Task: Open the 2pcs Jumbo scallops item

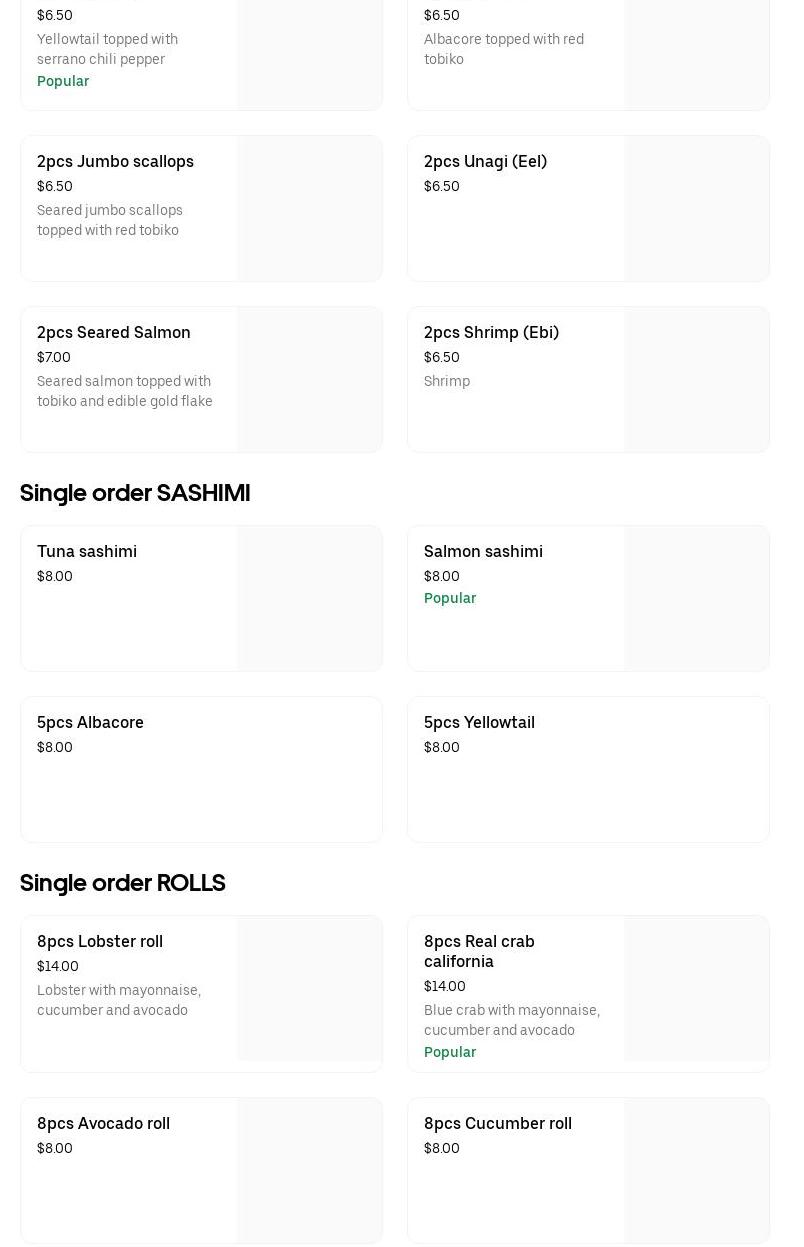Action: [x=115, y=162]
